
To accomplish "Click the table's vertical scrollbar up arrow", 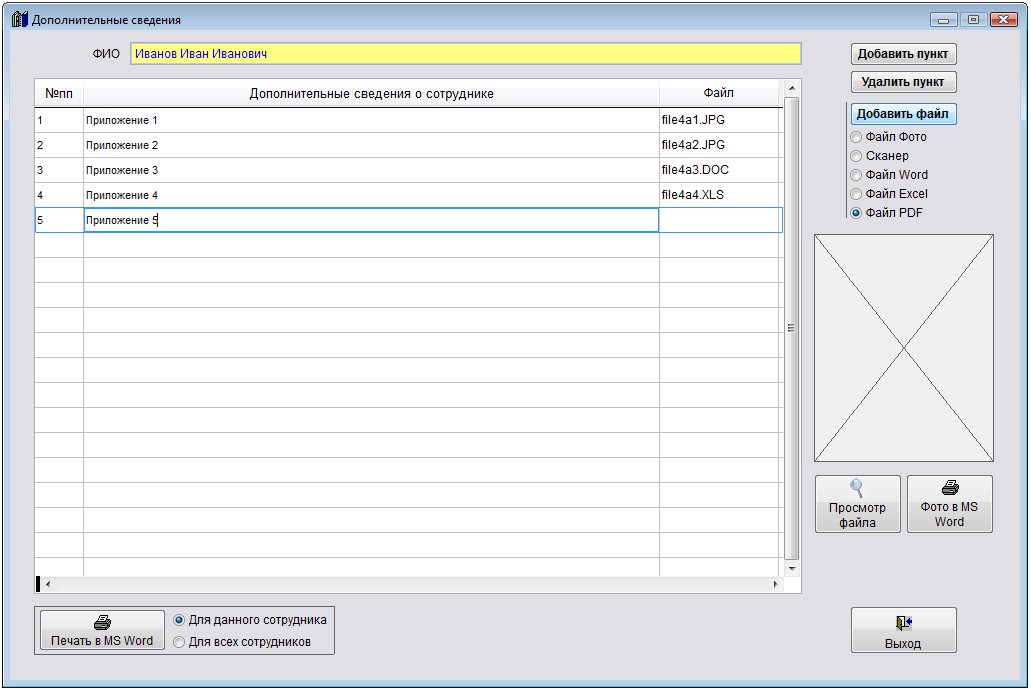I will [x=792, y=88].
